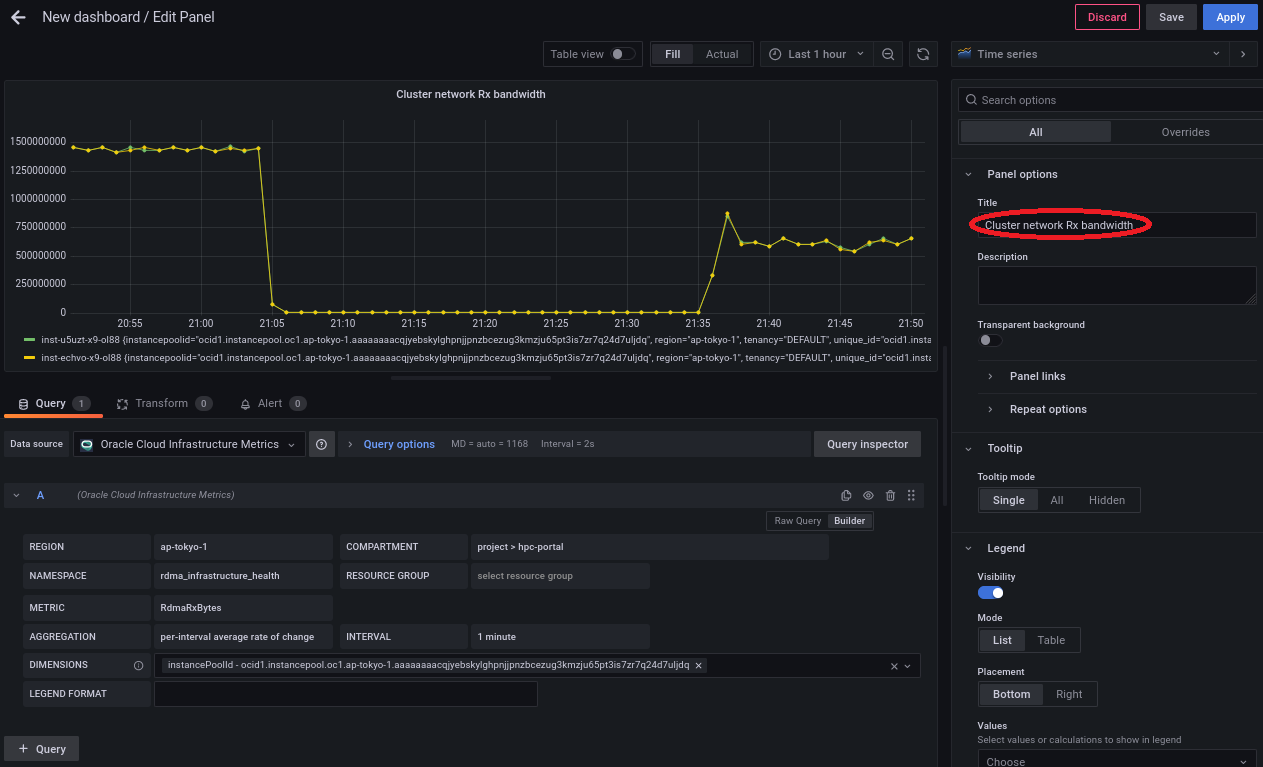Hide query A with the eye icon
The image size is (1263, 767).
(x=868, y=495)
